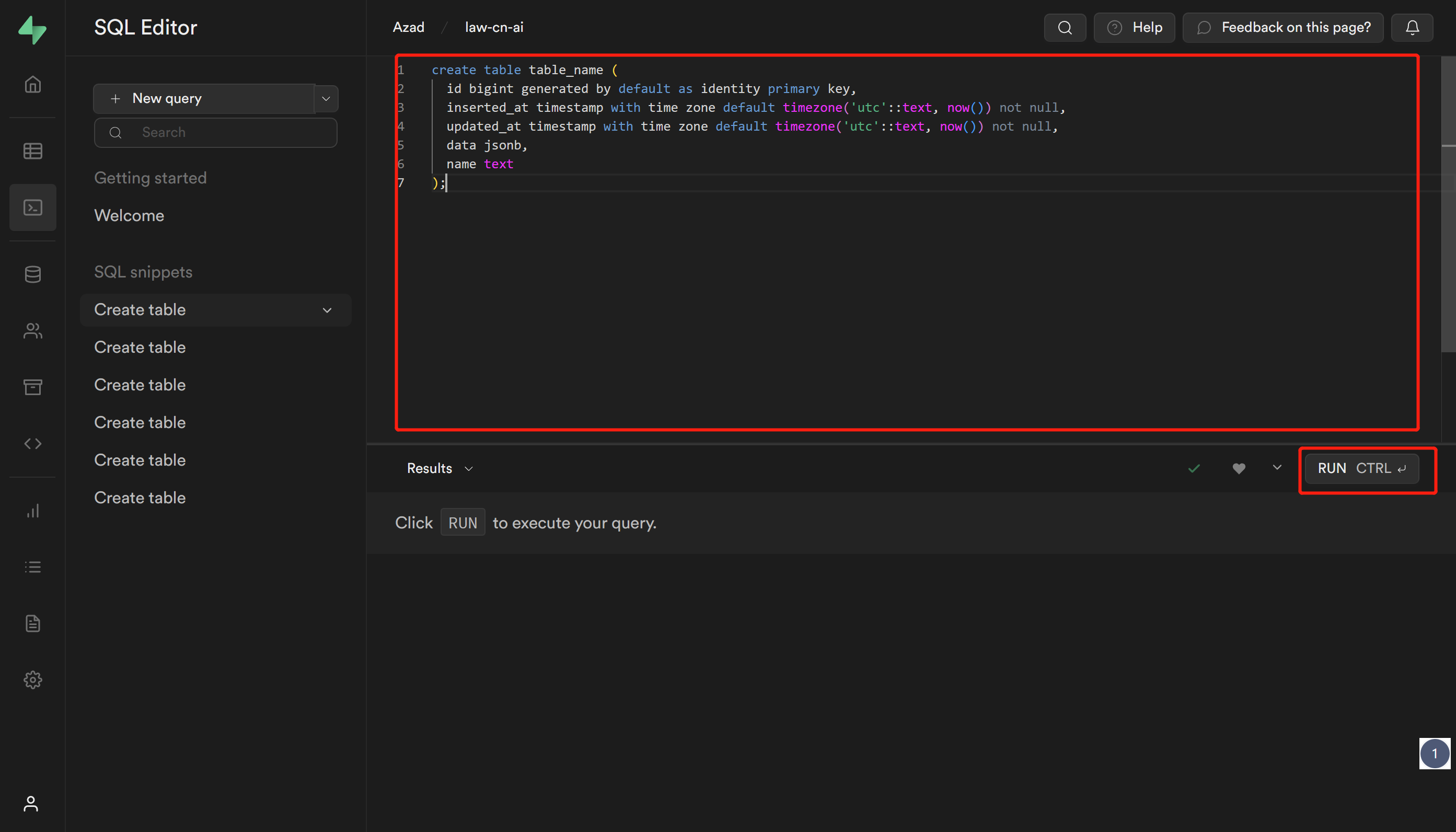Open the Home page from sidebar

[x=32, y=85]
